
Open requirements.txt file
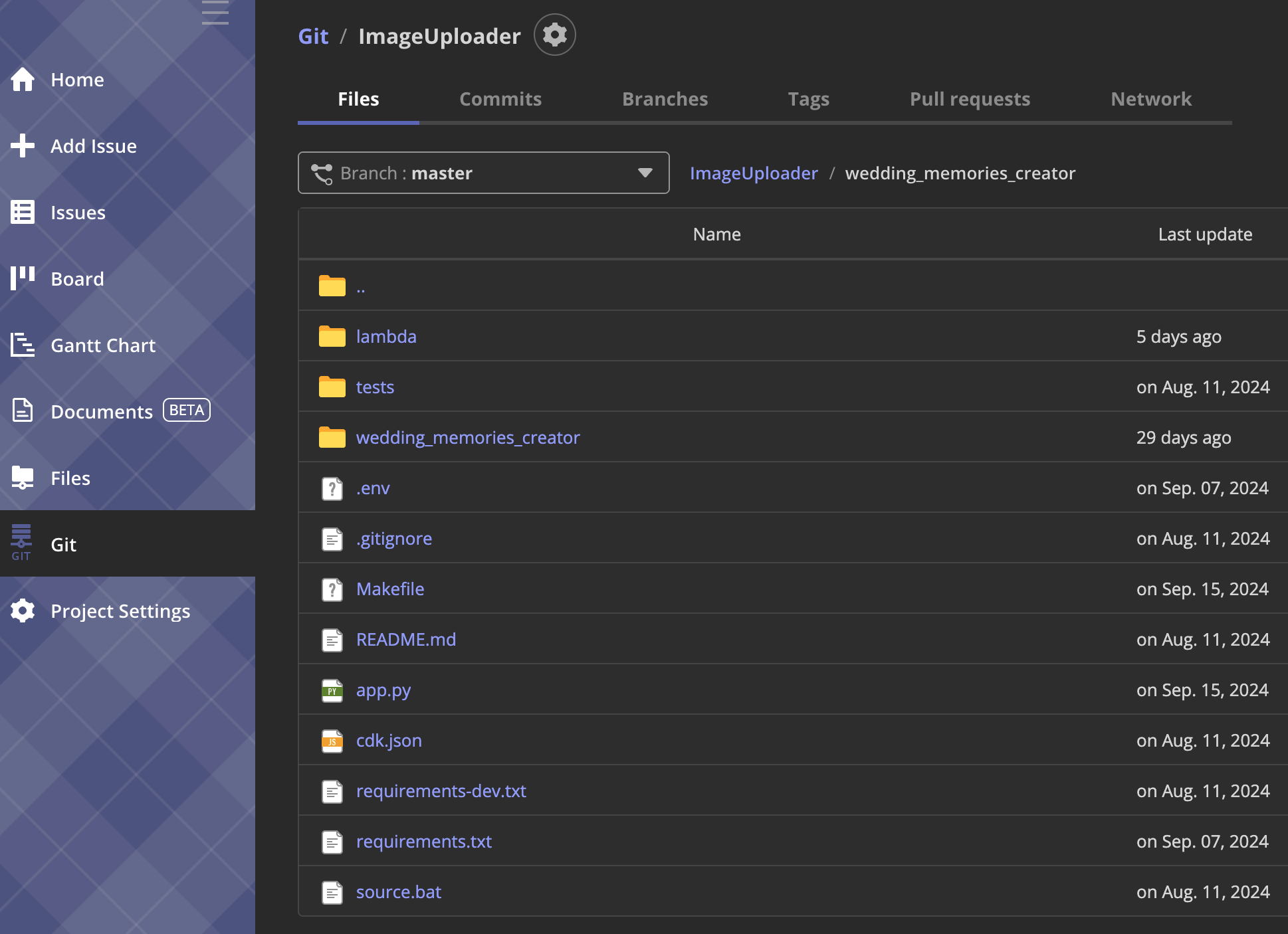tap(424, 841)
